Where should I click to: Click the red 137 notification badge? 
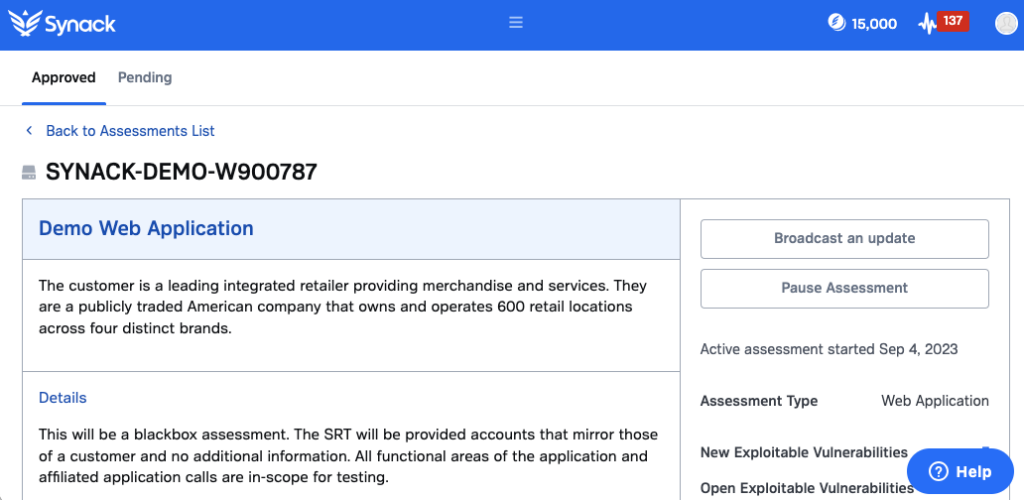click(953, 21)
